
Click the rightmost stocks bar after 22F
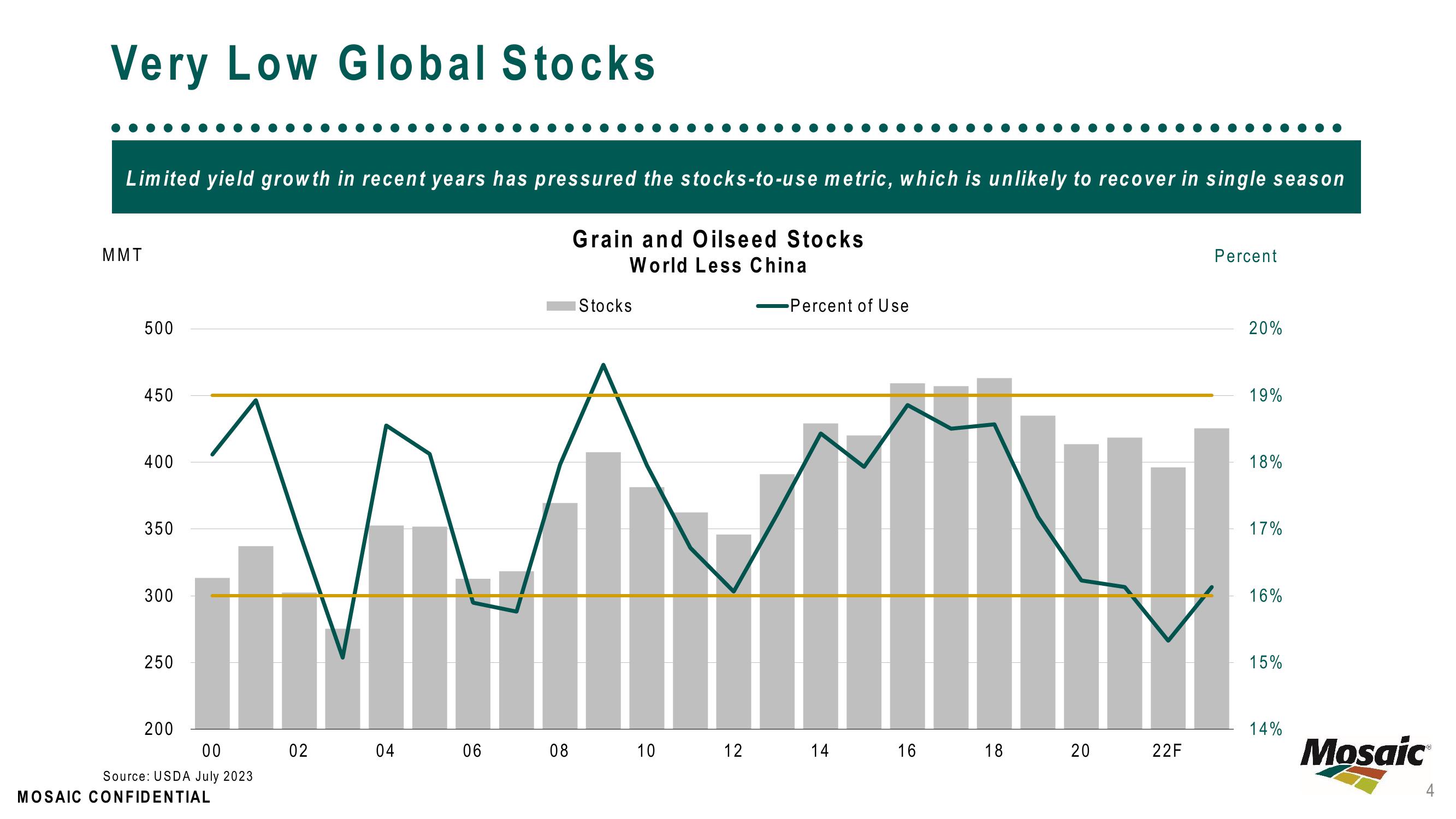(x=1211, y=579)
